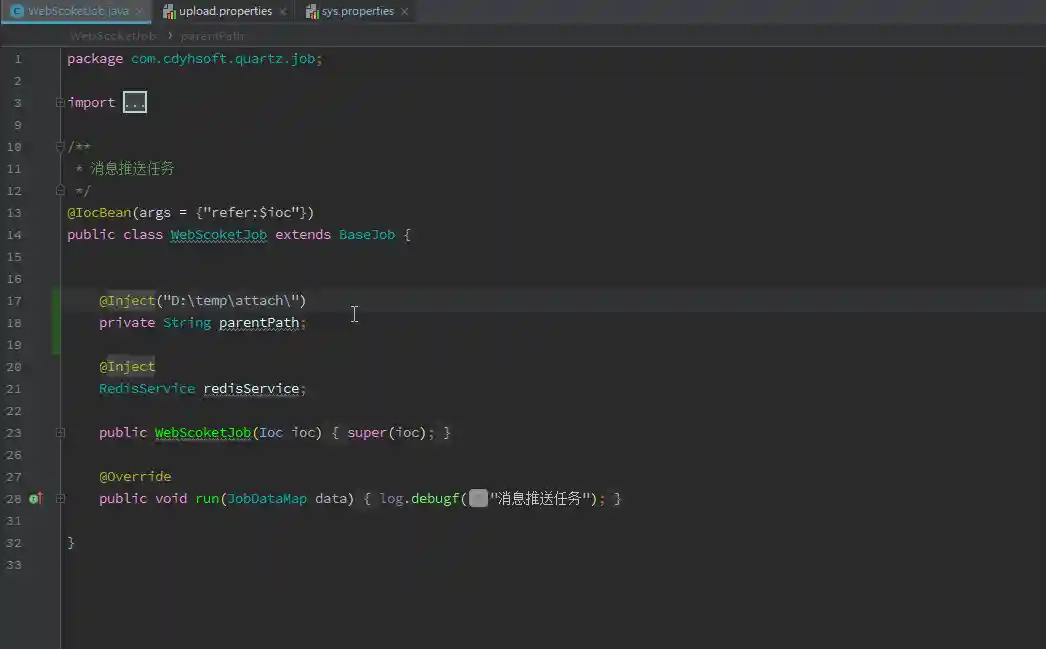Click the green change marker beside parentPath line

coord(56,322)
